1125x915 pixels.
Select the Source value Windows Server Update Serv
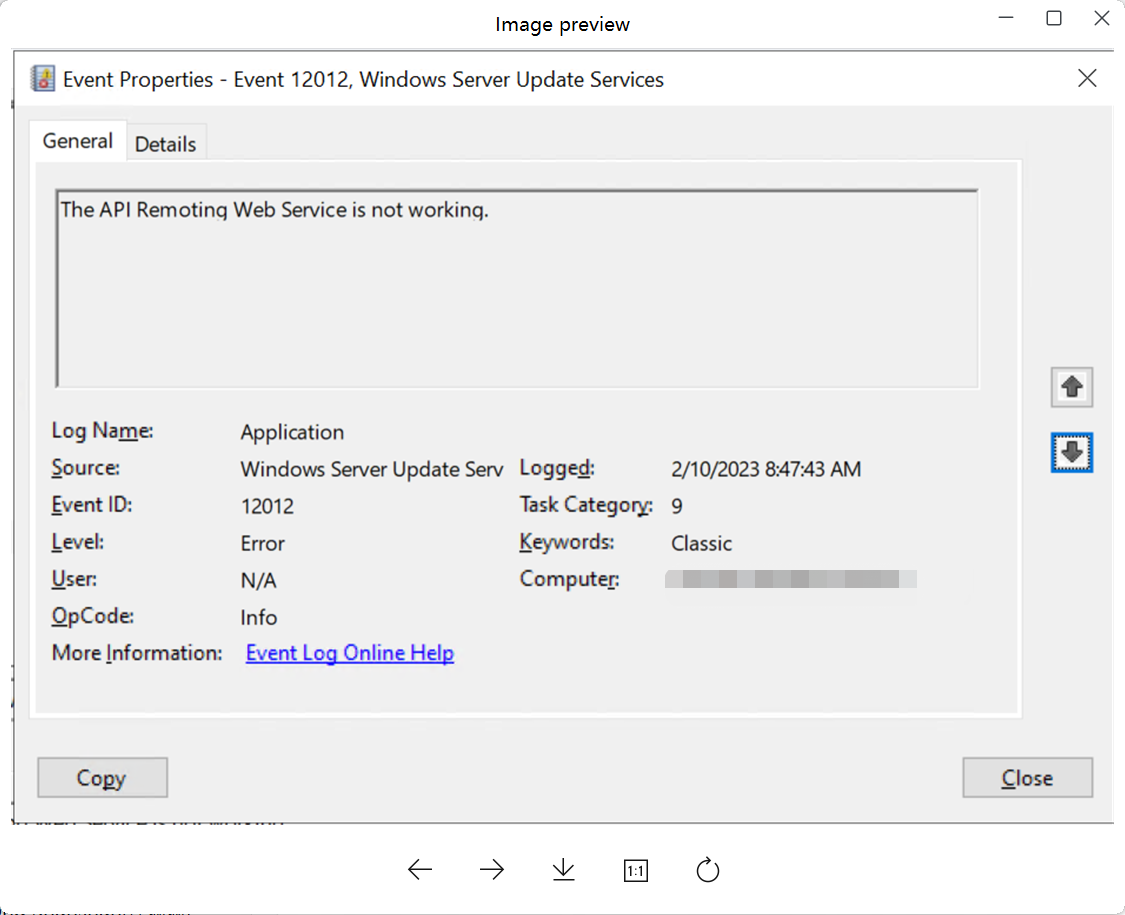point(372,469)
